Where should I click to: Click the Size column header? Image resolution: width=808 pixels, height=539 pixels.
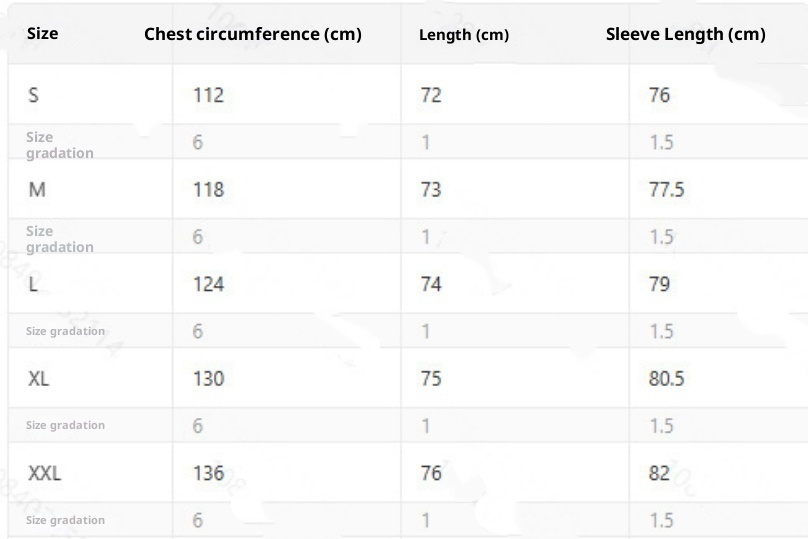point(42,33)
